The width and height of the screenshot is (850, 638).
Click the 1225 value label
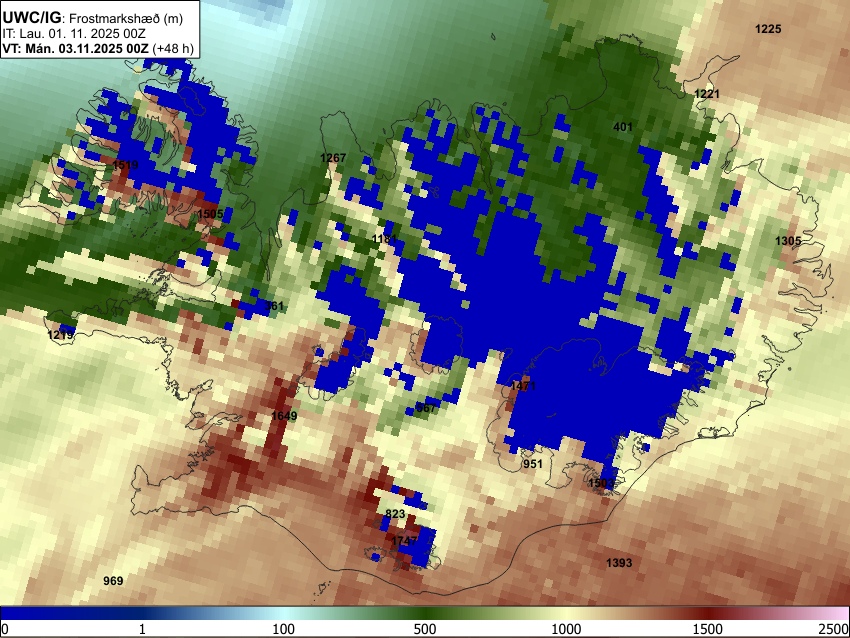[x=768, y=29]
